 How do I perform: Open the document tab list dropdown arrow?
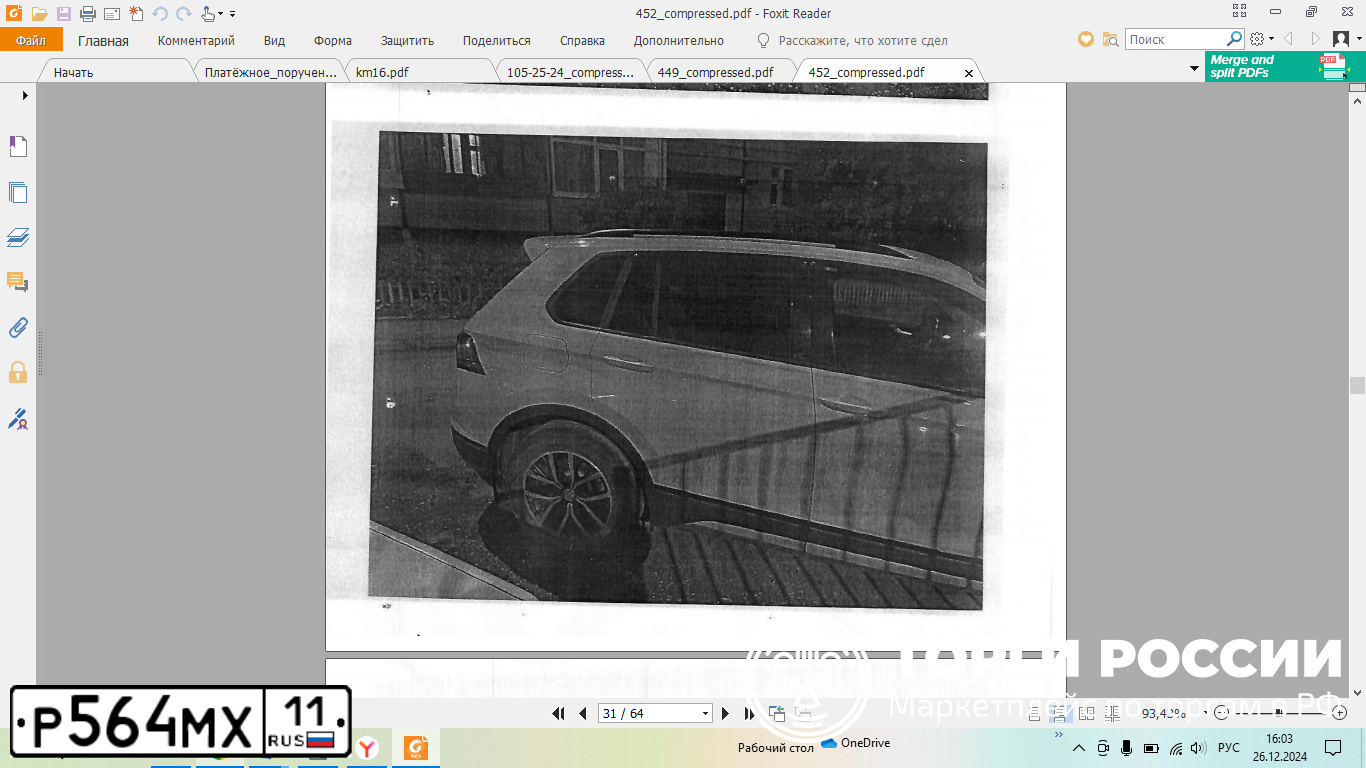(1194, 68)
